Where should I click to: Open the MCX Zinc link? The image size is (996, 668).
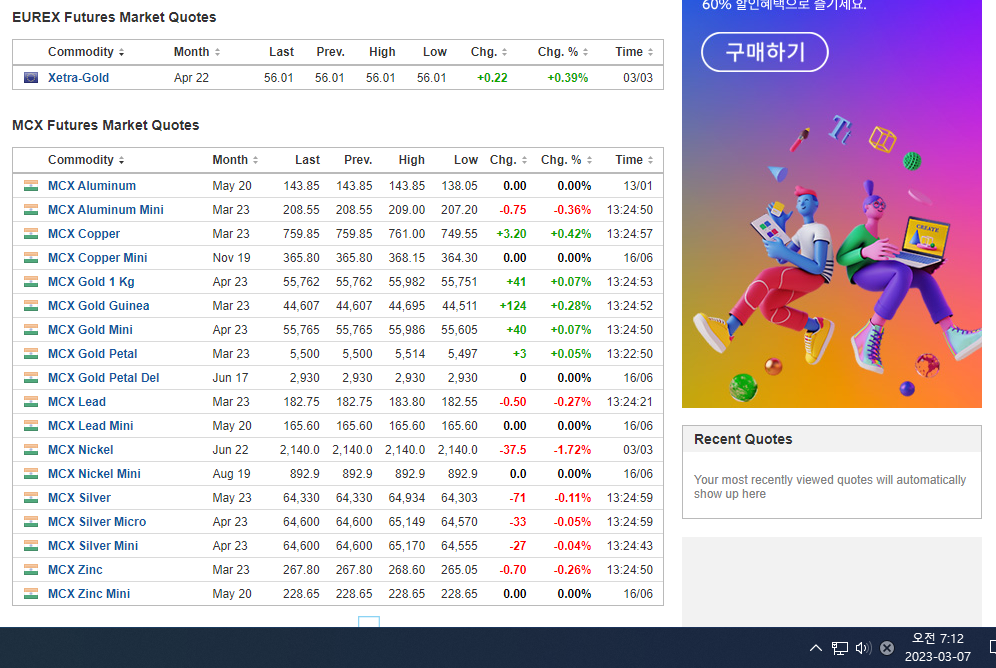75,570
